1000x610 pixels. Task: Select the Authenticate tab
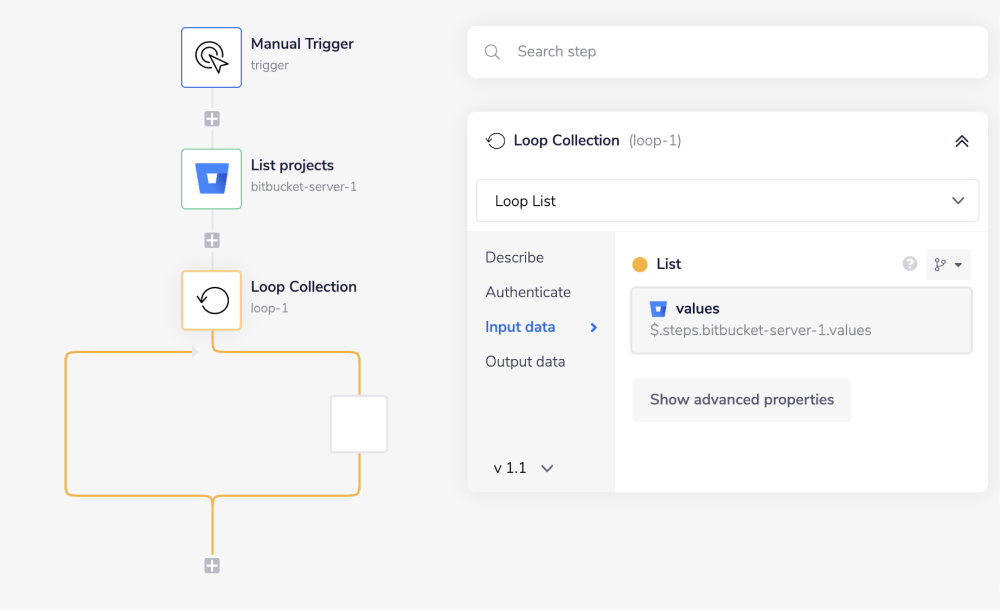click(527, 292)
